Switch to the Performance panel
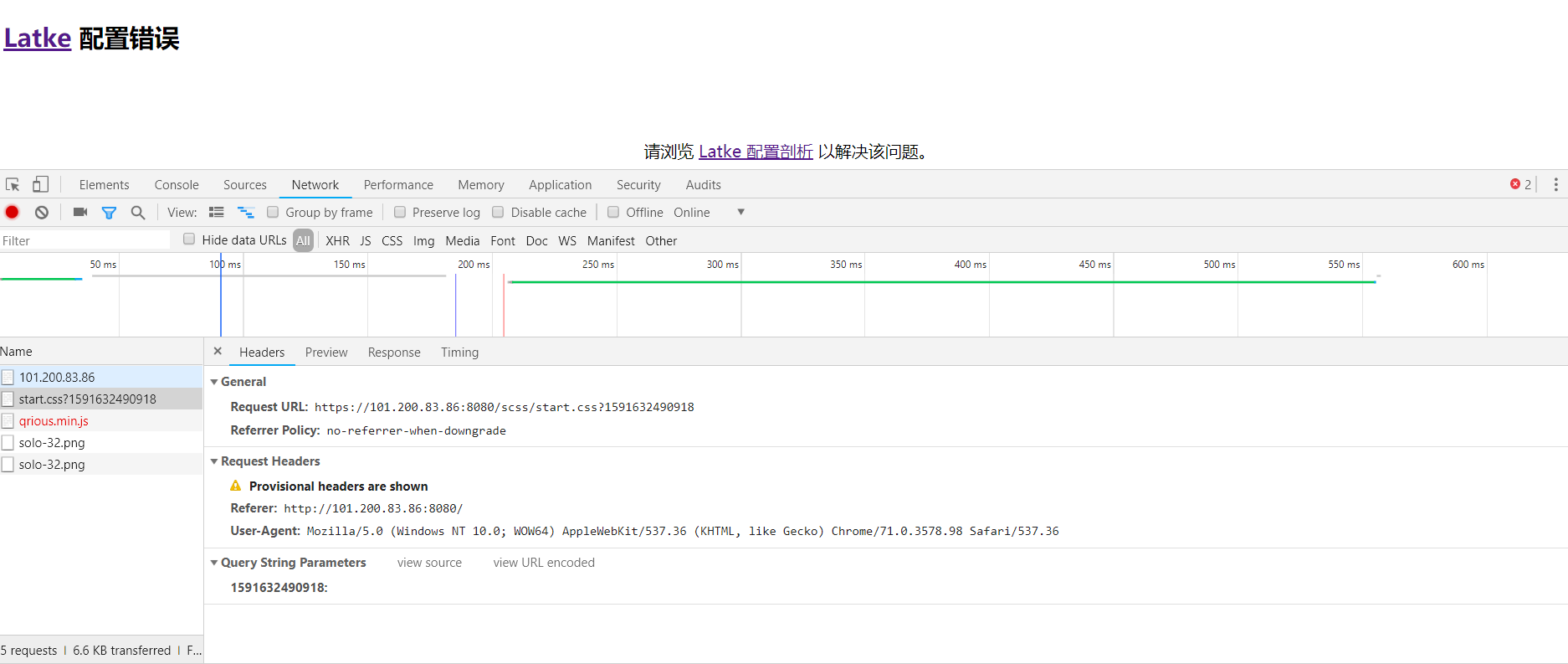The height and width of the screenshot is (664, 1568). pos(398,184)
